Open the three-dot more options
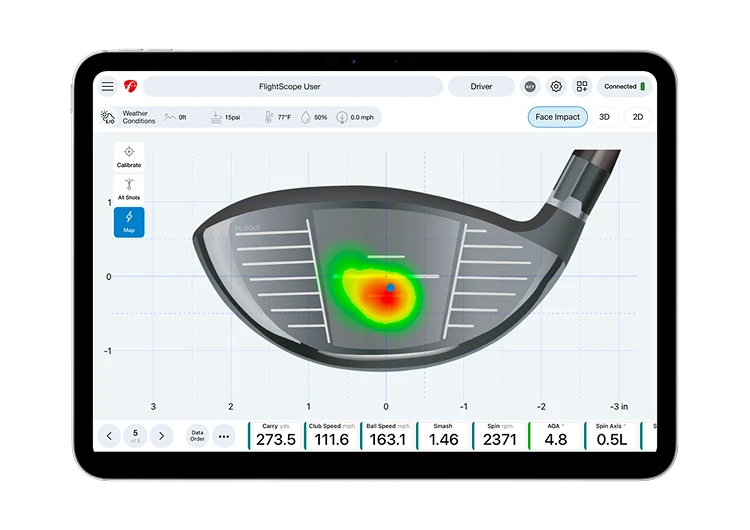The width and height of the screenshot is (750, 530). click(223, 436)
